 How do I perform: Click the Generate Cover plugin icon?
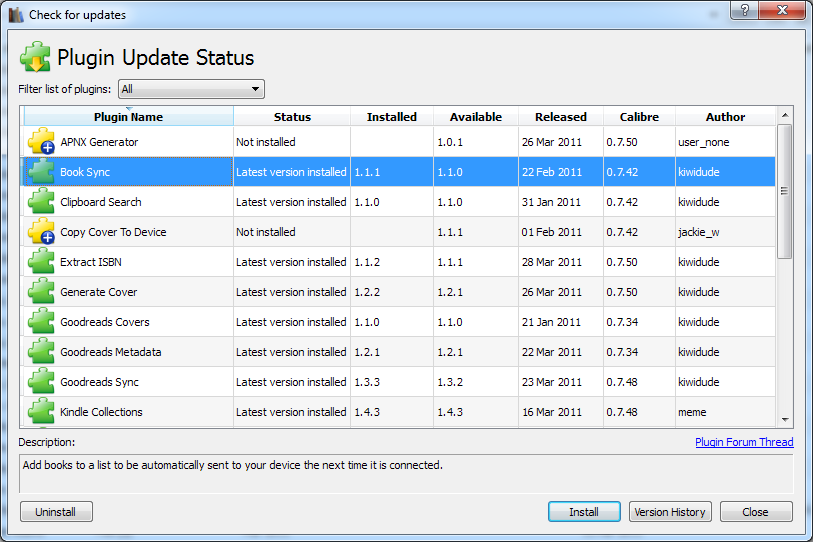point(41,291)
